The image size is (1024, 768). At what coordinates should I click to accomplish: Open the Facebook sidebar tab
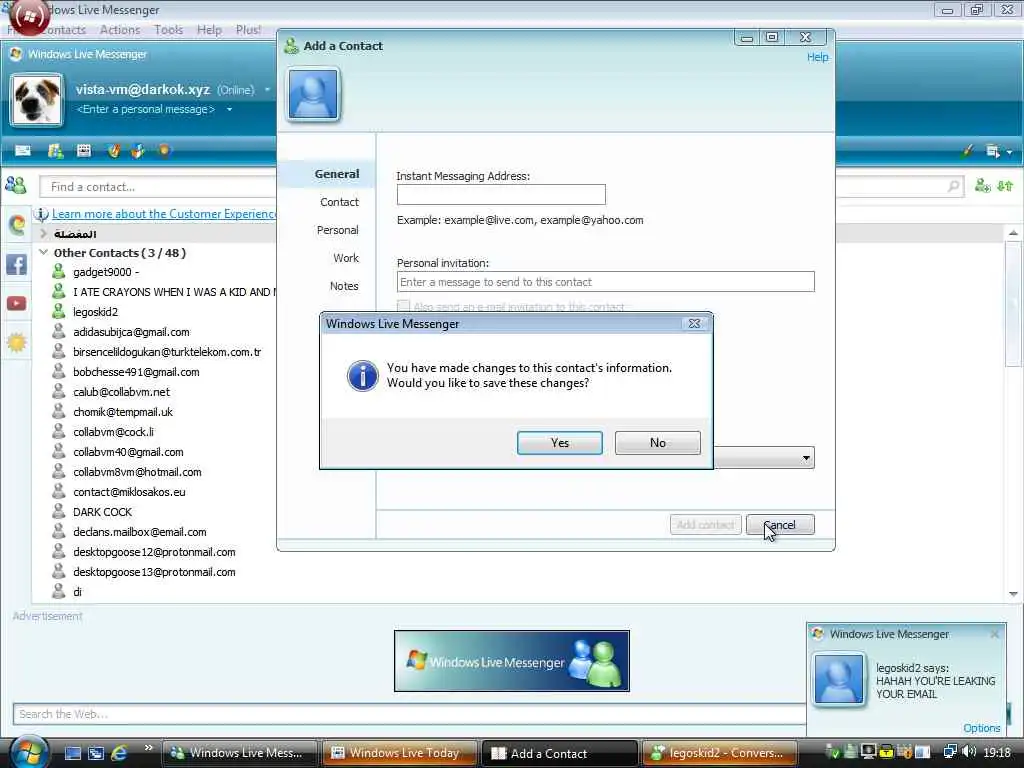click(16, 264)
